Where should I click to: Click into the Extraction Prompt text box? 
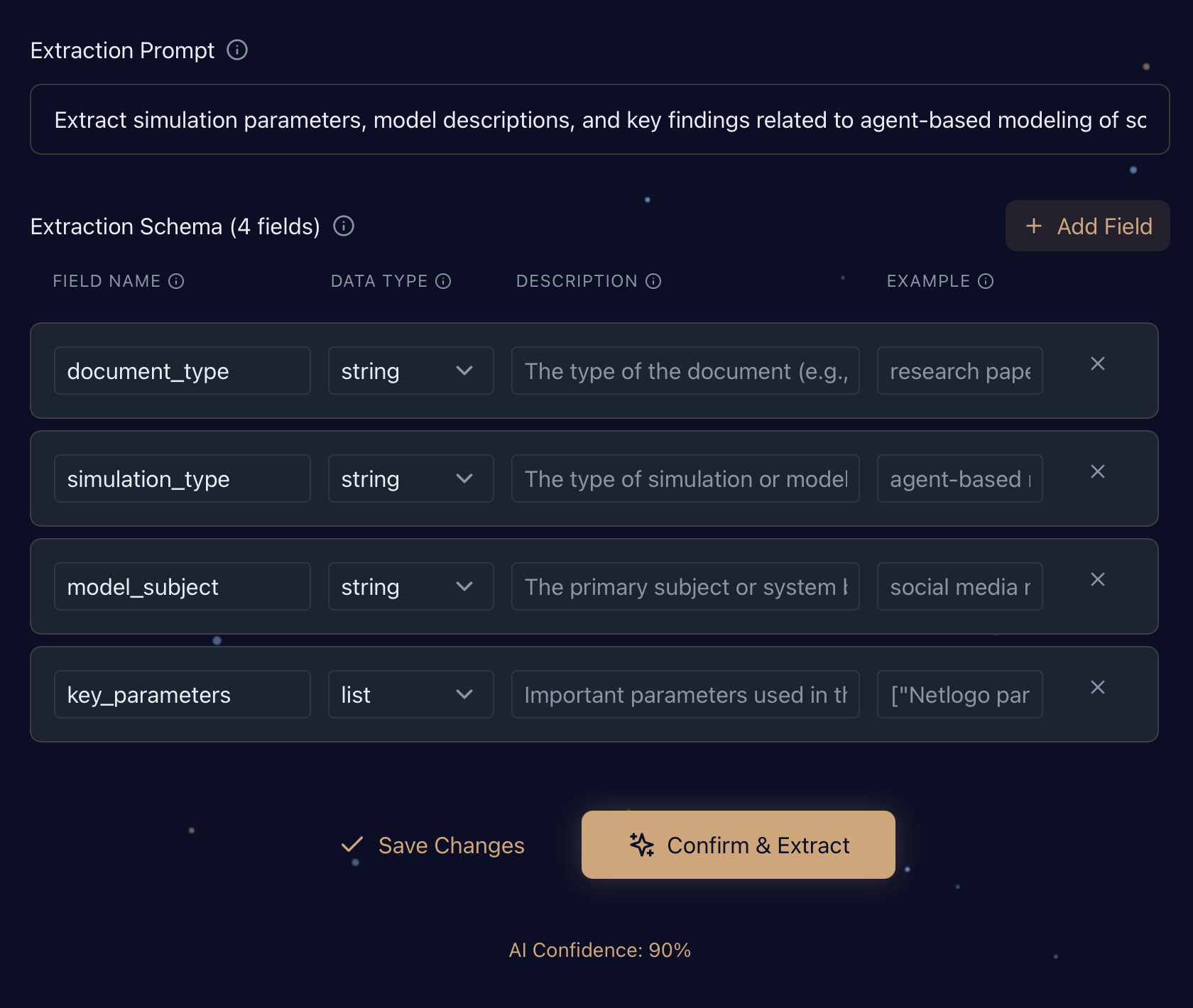[599, 120]
